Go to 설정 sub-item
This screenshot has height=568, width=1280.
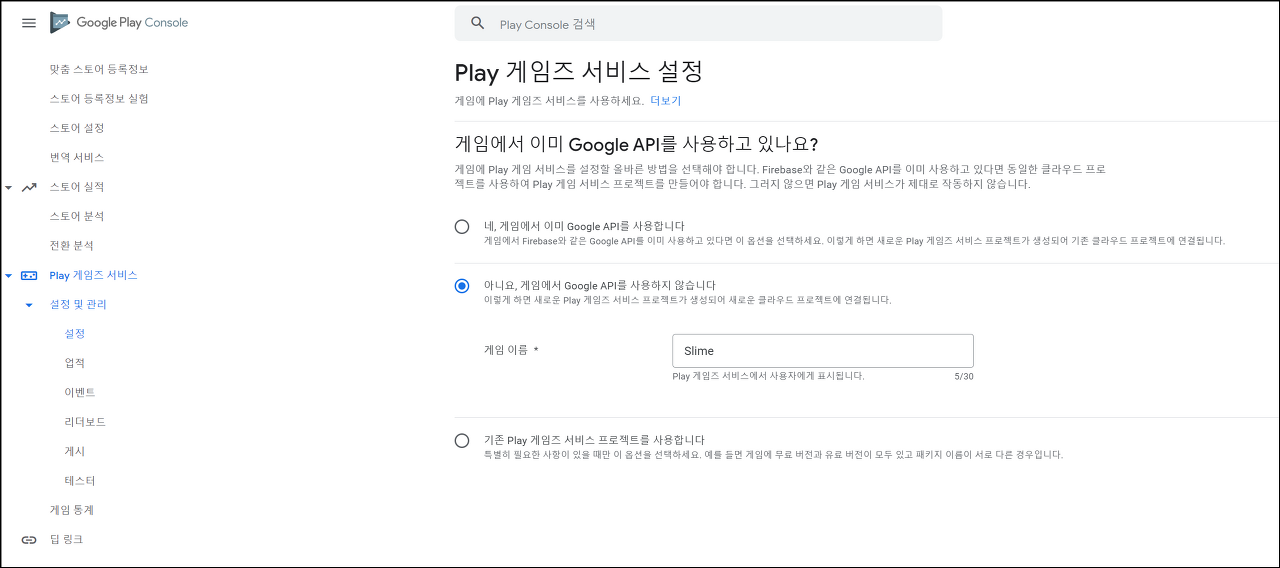(75, 333)
